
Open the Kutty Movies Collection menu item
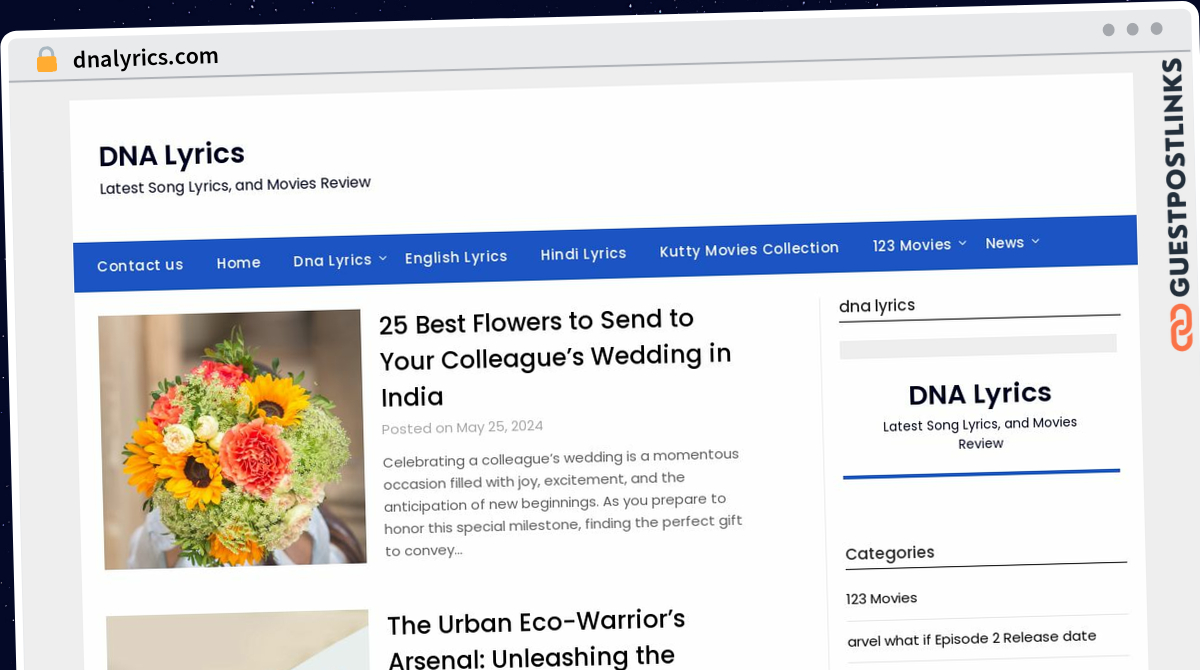[x=749, y=249]
